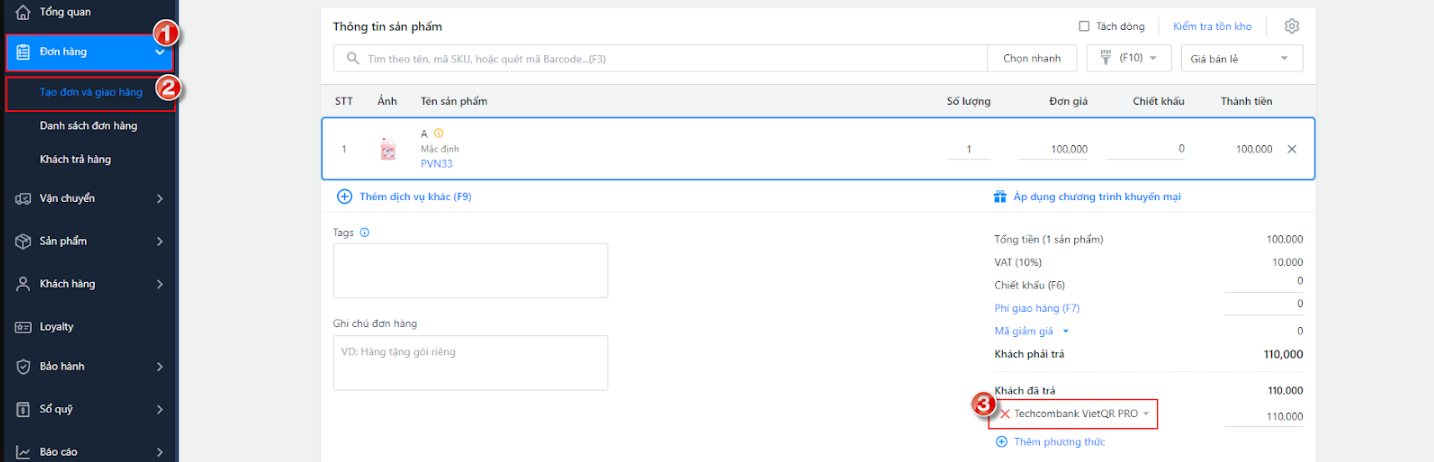Click the warning icon next to product A
This screenshot has width=1434, height=462.
coord(438,133)
